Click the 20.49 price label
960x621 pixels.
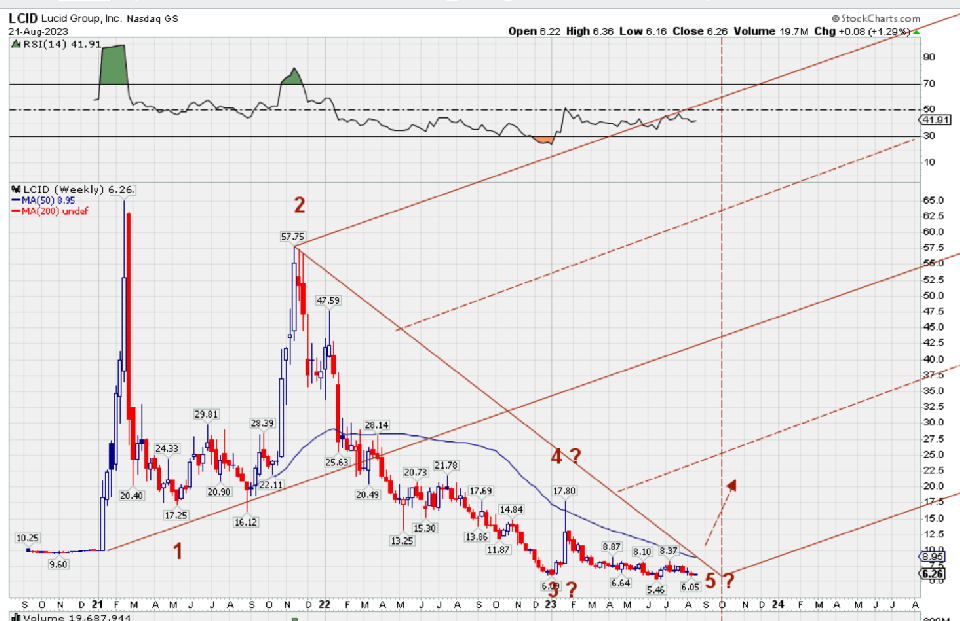(368, 494)
